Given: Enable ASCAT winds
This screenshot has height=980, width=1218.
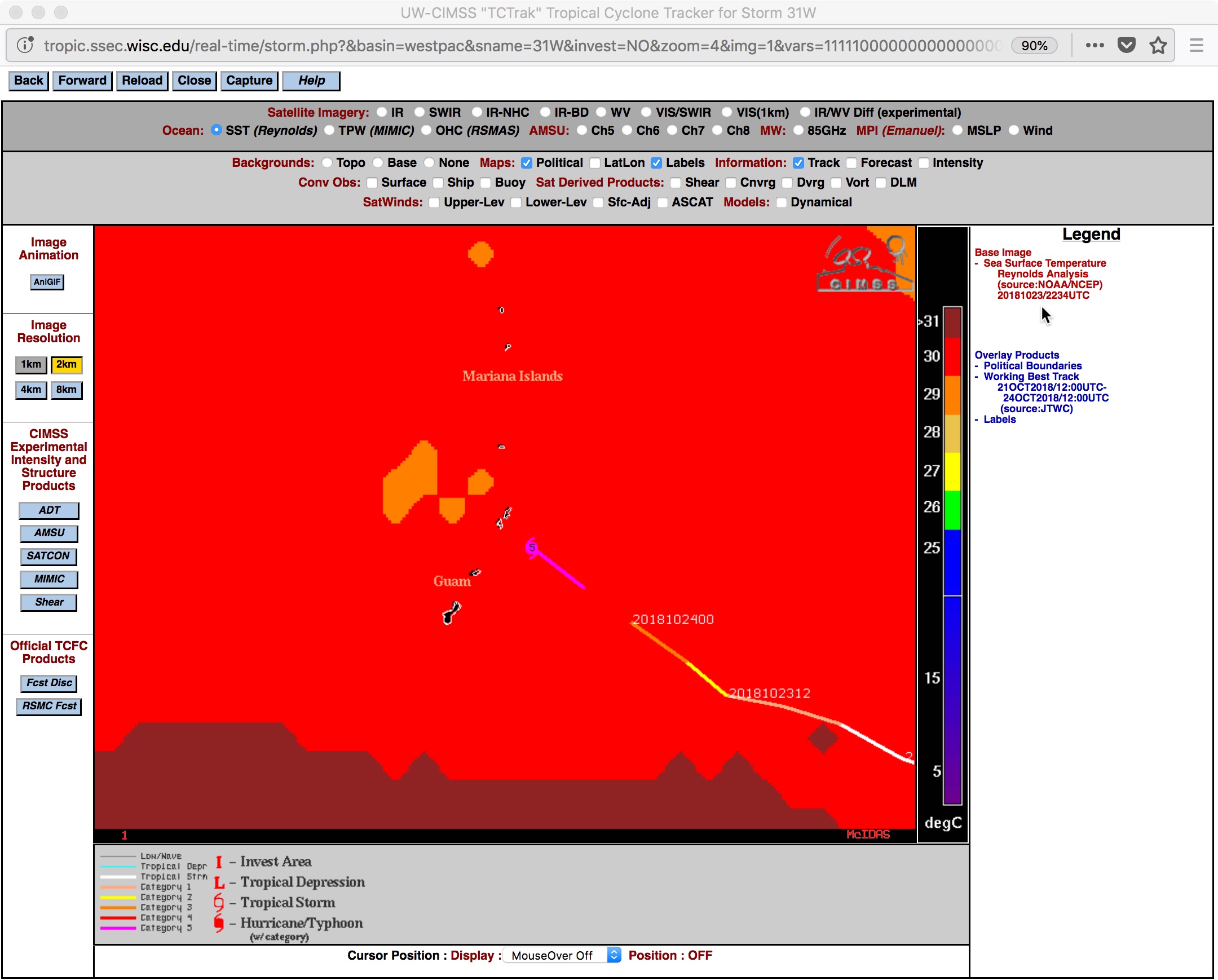Looking at the screenshot, I should (662, 202).
